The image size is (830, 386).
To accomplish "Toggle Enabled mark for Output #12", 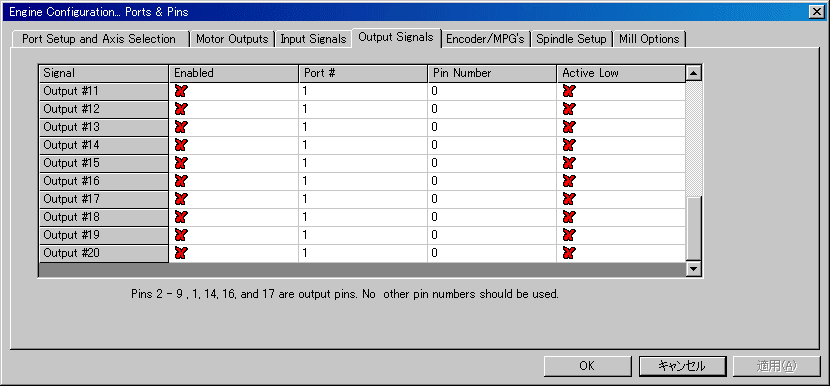I will [x=181, y=109].
